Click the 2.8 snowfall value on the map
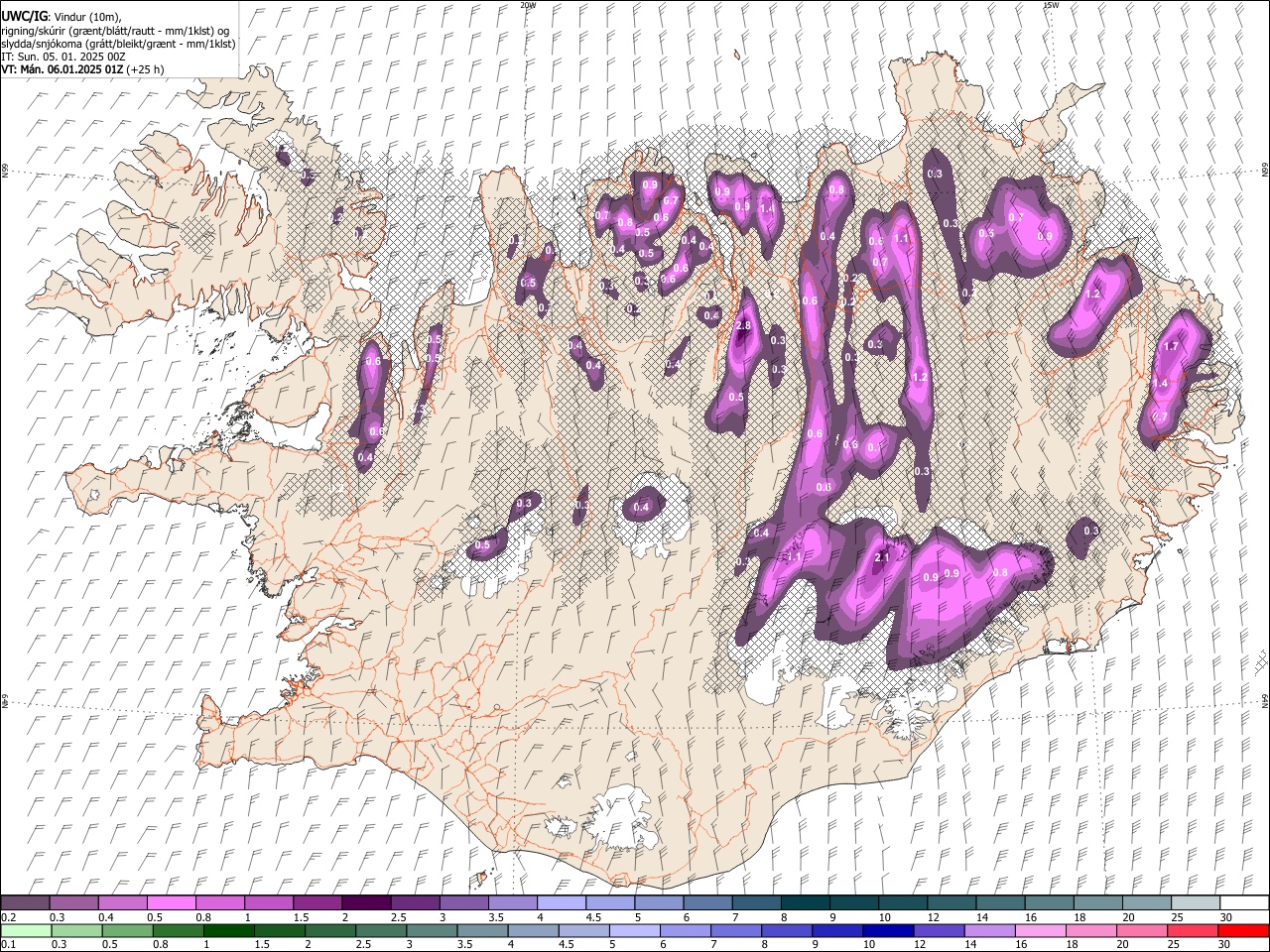This screenshot has height=952, width=1270. 742,326
